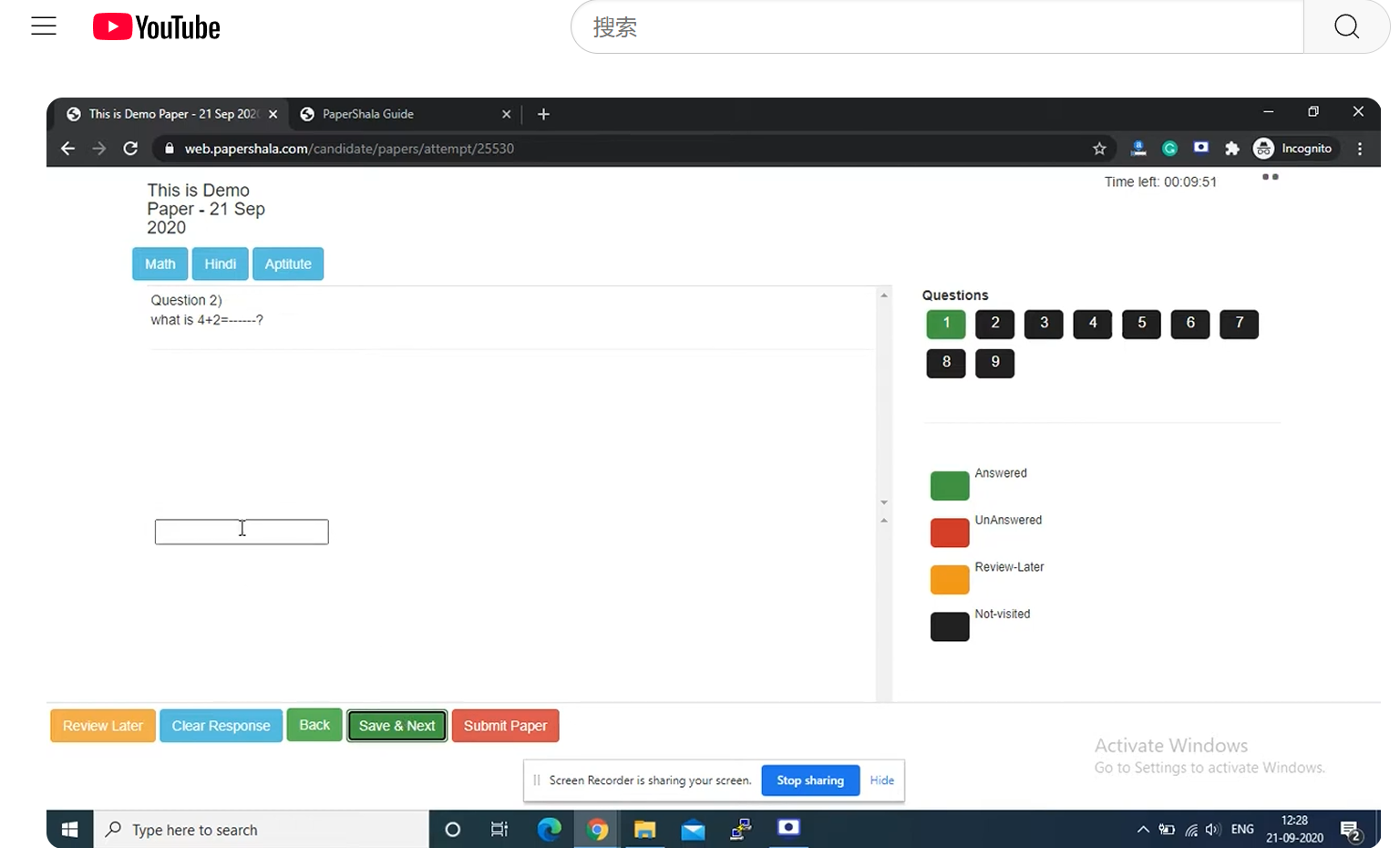The image size is (1400, 848).
Task: Open the Extensions puzzle piece icon
Action: 1232,148
